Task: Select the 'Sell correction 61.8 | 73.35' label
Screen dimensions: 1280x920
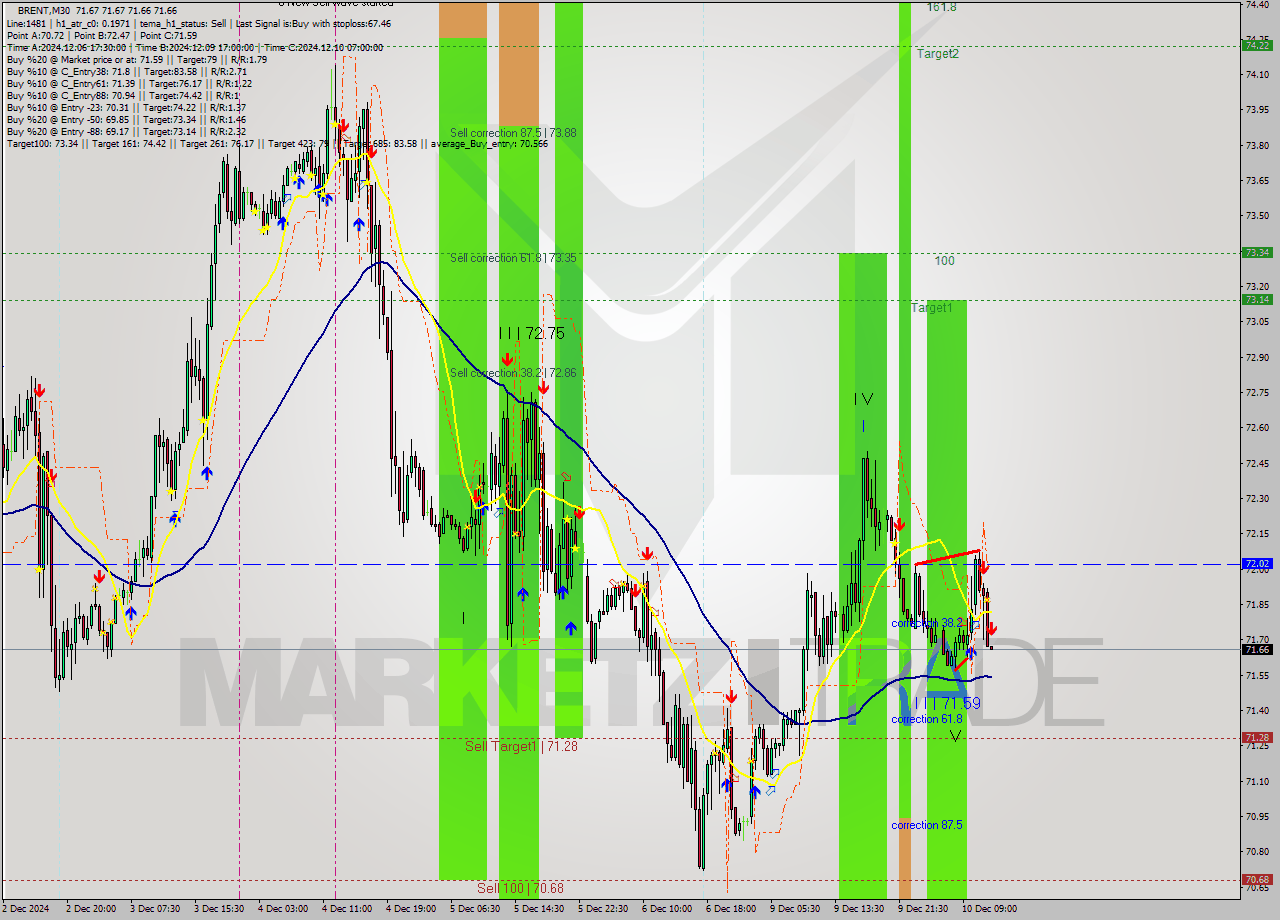Action: [513, 258]
